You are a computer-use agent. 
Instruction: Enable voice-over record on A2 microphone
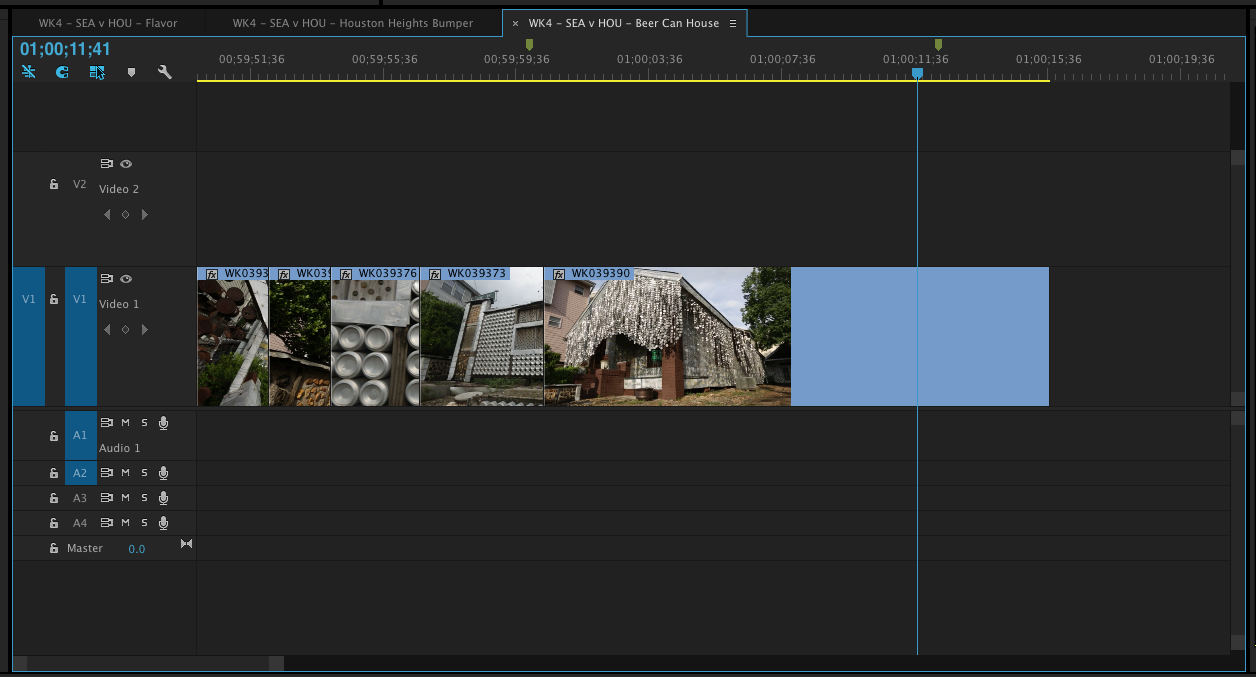(163, 473)
